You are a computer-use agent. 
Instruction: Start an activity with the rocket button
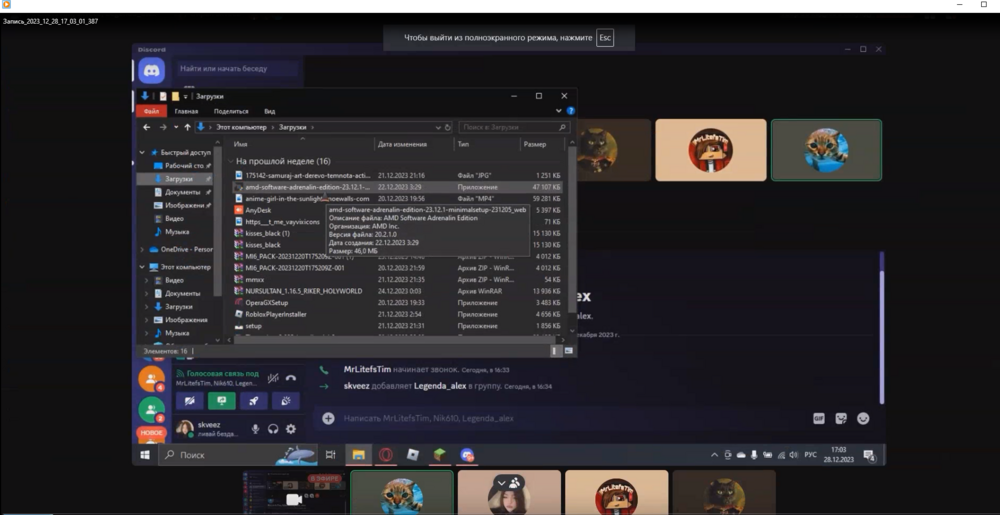point(253,401)
